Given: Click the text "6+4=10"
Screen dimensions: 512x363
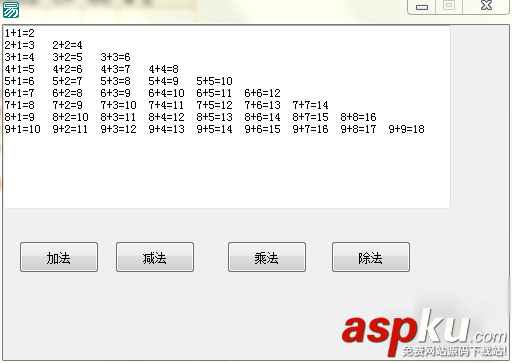Looking at the screenshot, I should (166, 93).
